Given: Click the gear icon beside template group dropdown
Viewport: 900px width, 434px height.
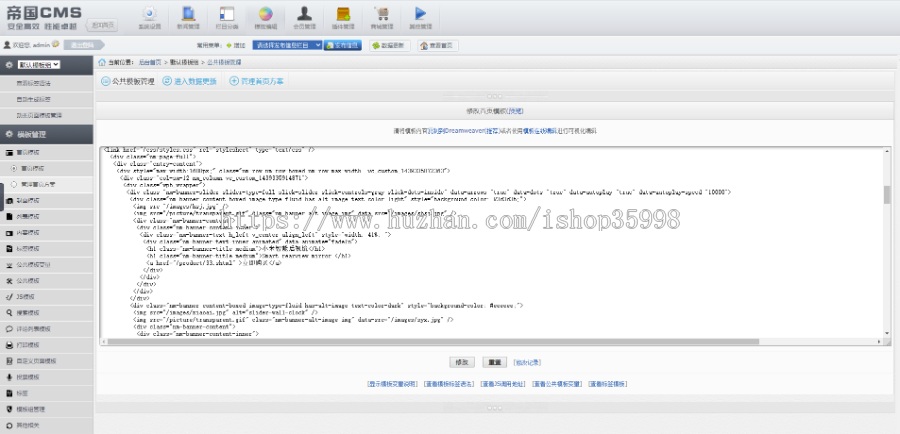Looking at the screenshot, I should point(9,65).
